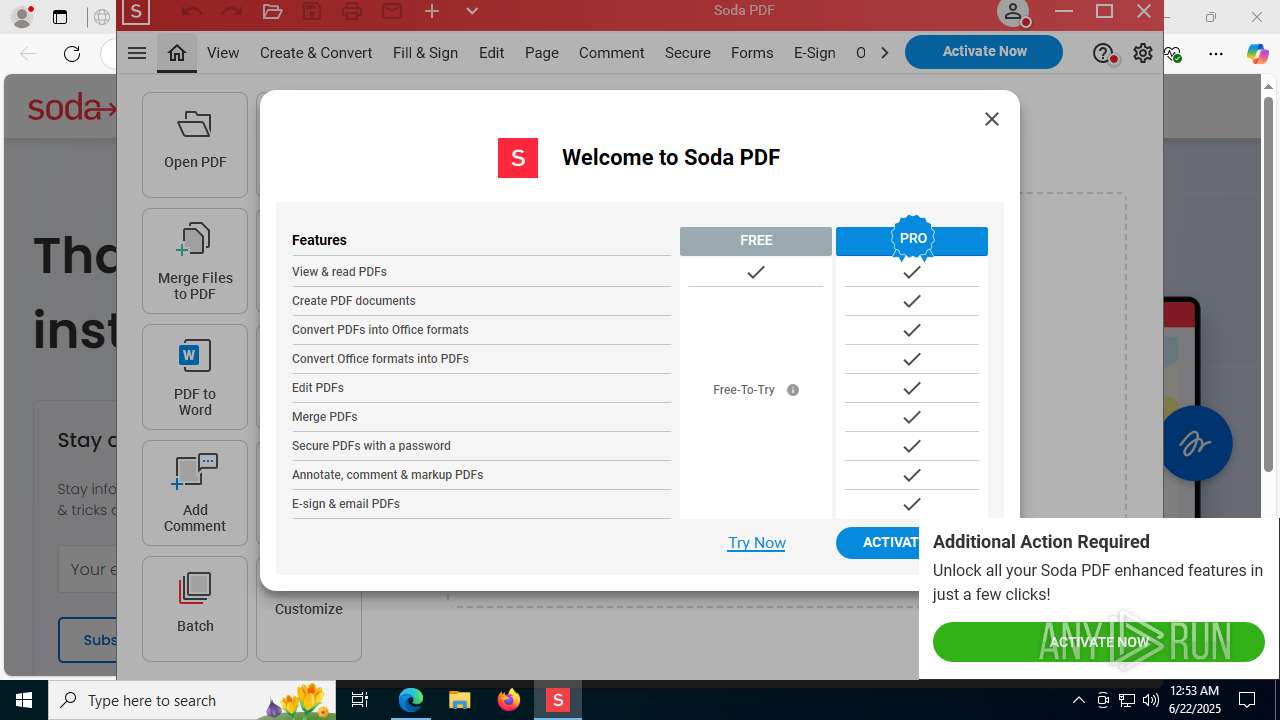The width and height of the screenshot is (1280, 720).
Task: Open the View tab
Action: coord(223,53)
